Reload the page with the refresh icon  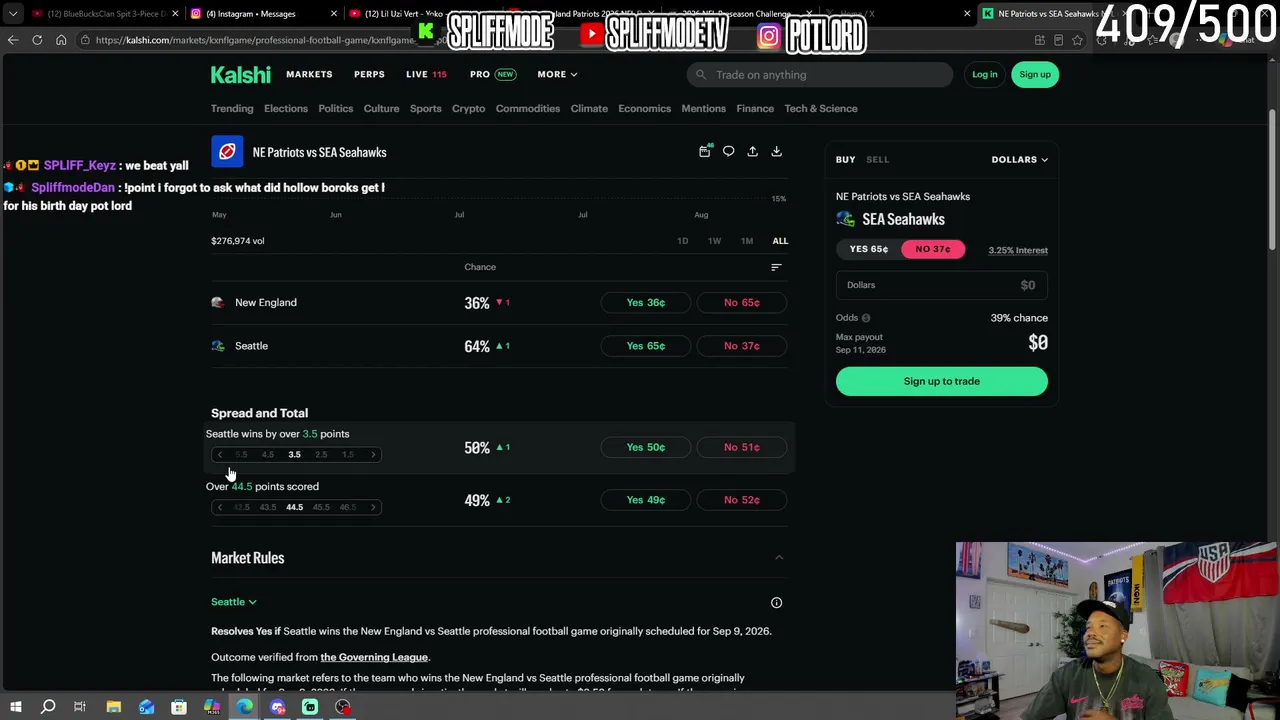37,40
